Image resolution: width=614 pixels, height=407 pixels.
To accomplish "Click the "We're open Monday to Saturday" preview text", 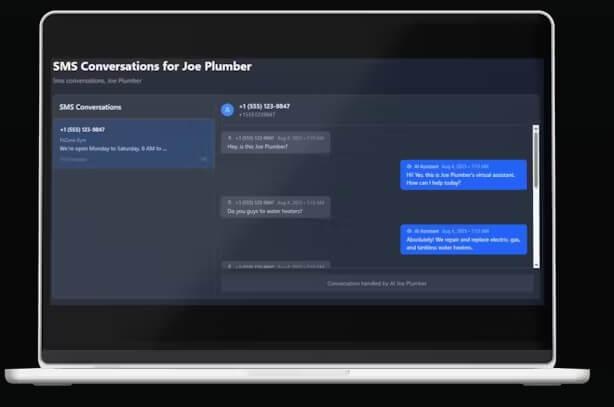I will tap(113, 148).
